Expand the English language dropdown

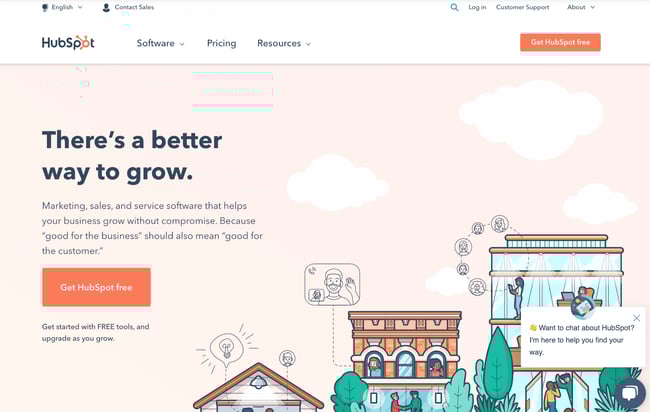[63, 7]
